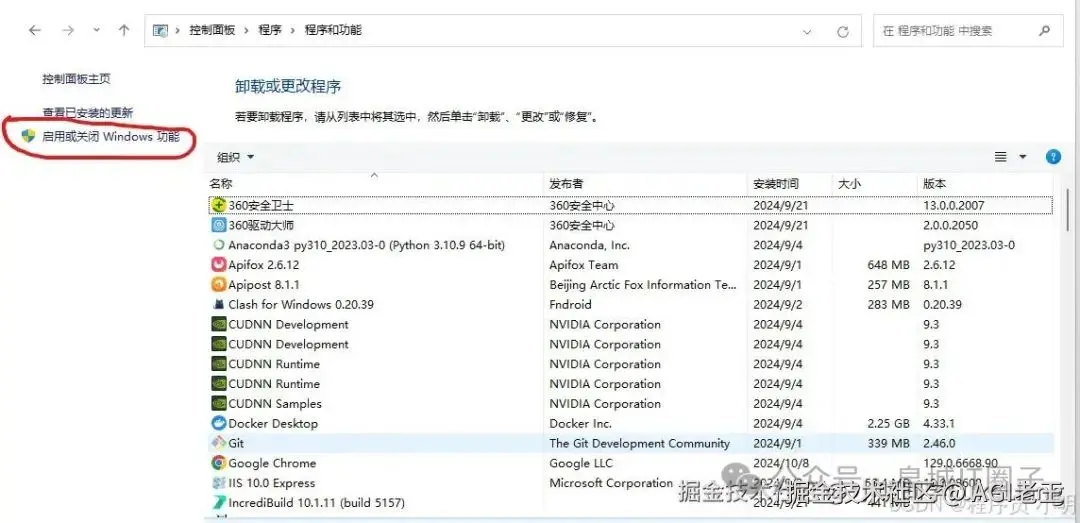The width and height of the screenshot is (1080, 523).
Task: Click the search magnifier icon
Action: [1045, 31]
